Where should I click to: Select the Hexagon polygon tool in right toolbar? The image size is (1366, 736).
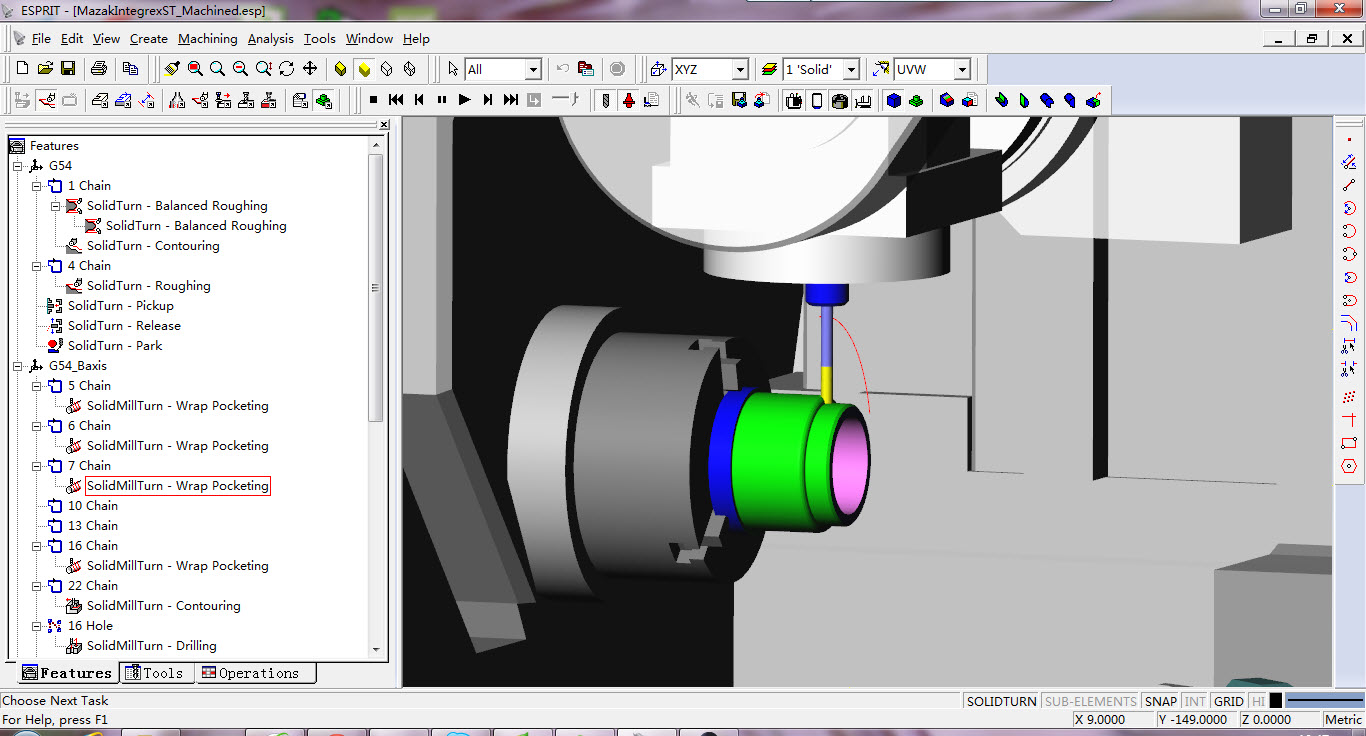[x=1349, y=466]
